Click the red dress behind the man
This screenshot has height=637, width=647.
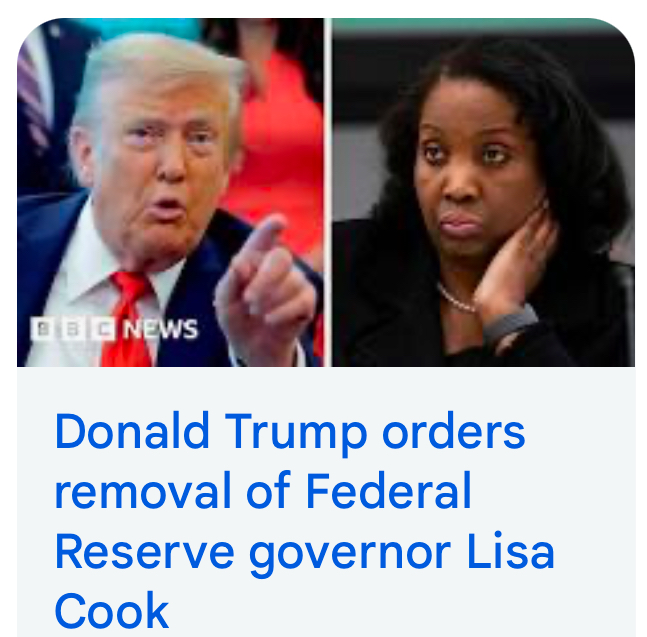(x=281, y=153)
